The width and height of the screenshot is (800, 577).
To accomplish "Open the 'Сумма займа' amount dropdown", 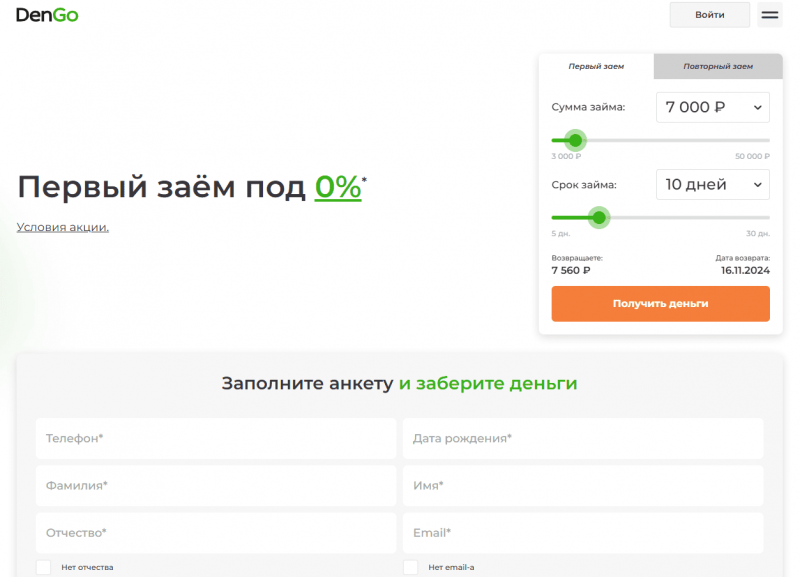I will (x=712, y=107).
